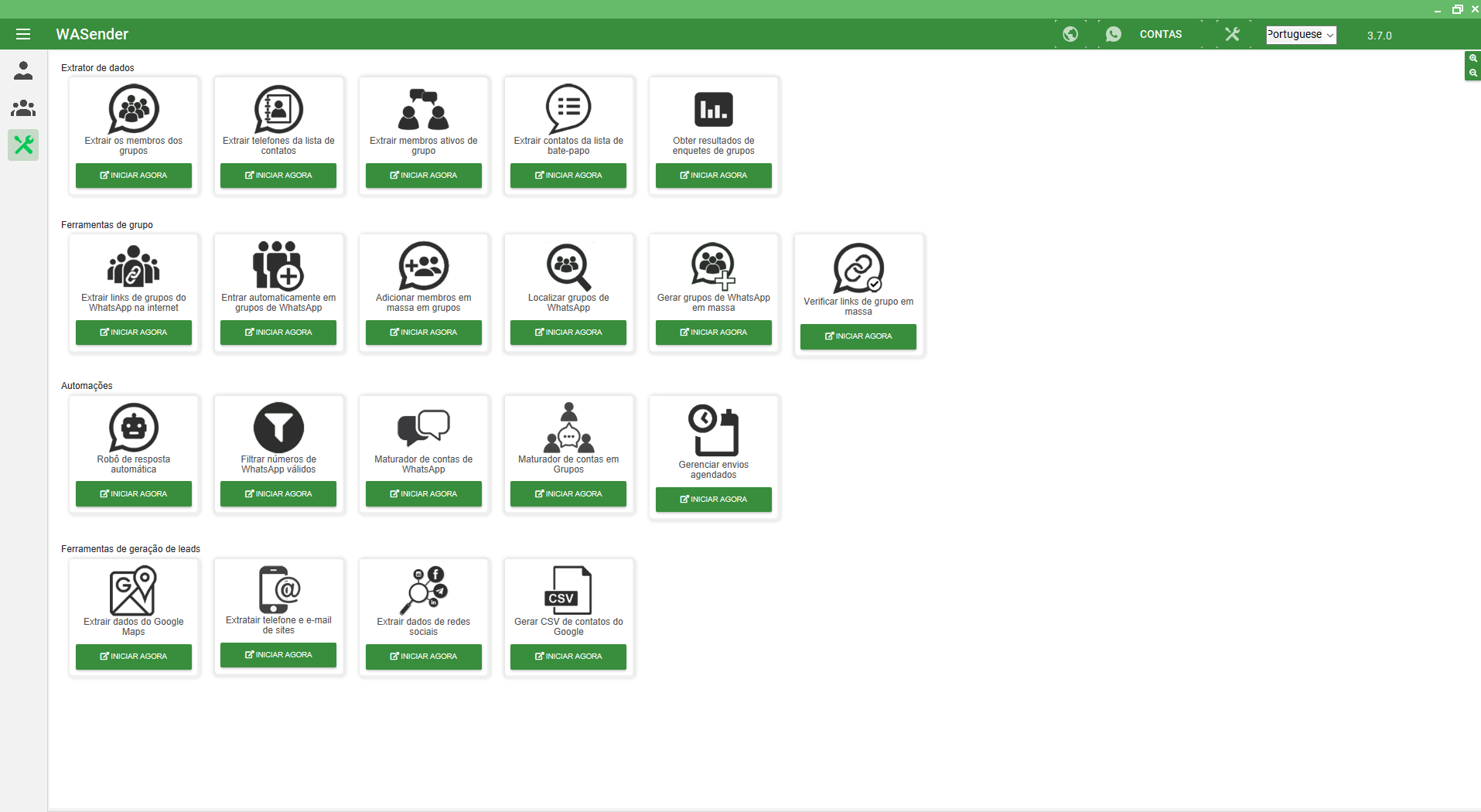Click the zoom out magnifier icon
The width and height of the screenshot is (1481, 812).
click(1472, 73)
